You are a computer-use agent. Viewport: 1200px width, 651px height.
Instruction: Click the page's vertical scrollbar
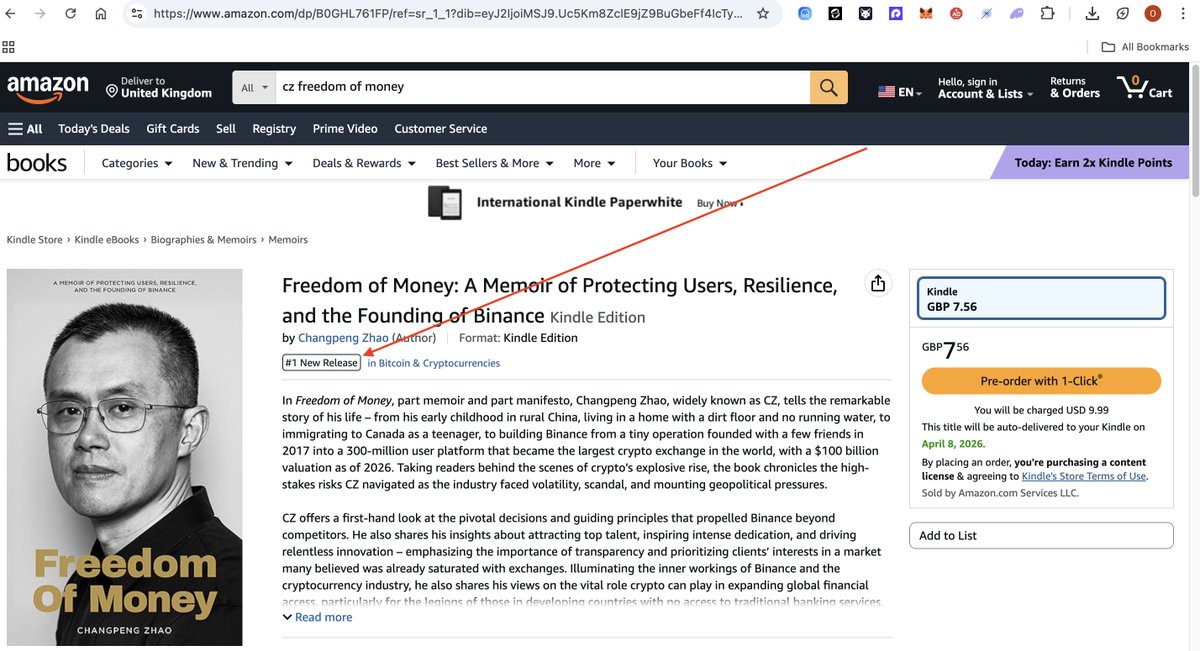click(x=1194, y=130)
